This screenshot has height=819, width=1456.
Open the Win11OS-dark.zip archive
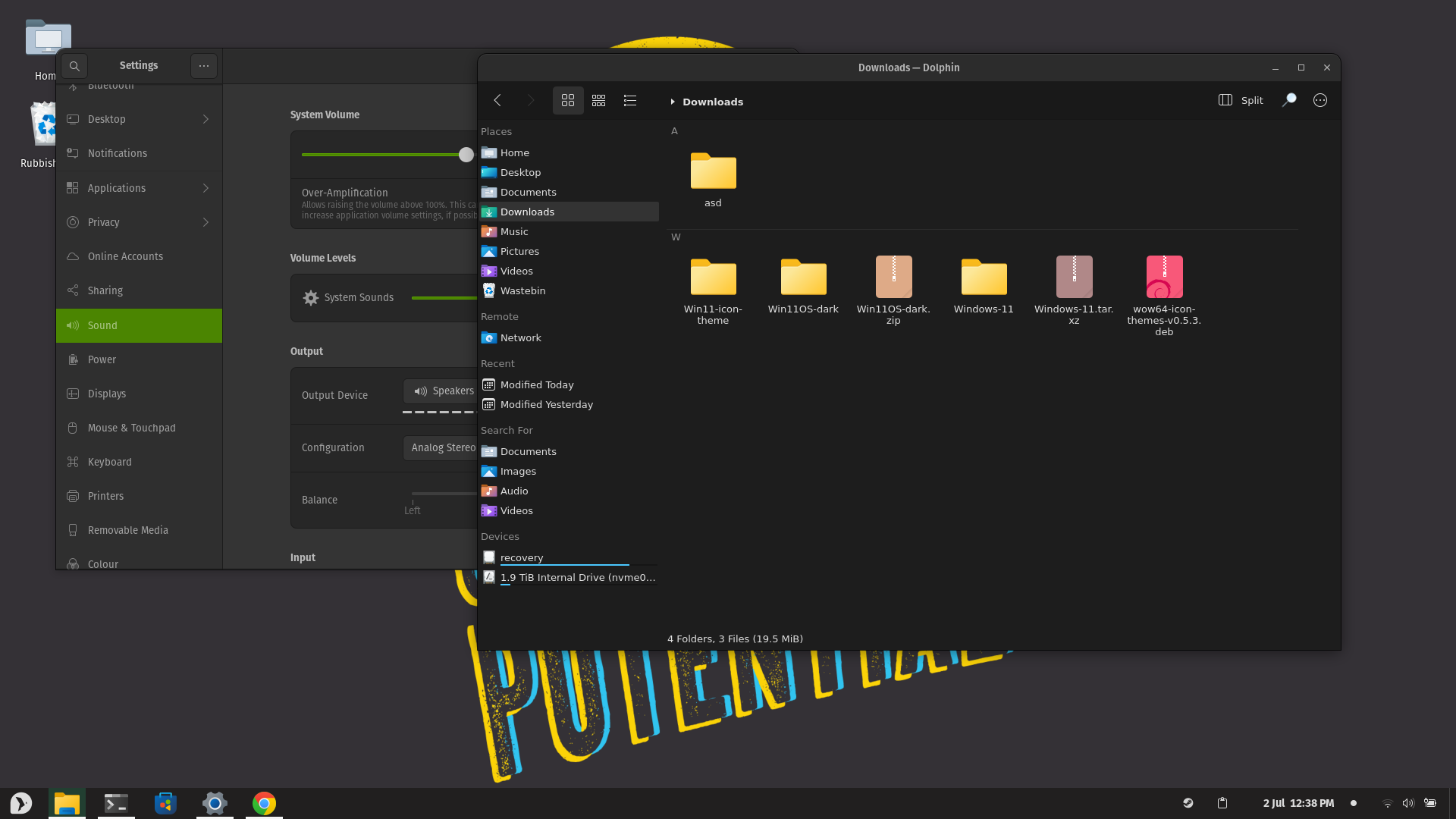893,278
